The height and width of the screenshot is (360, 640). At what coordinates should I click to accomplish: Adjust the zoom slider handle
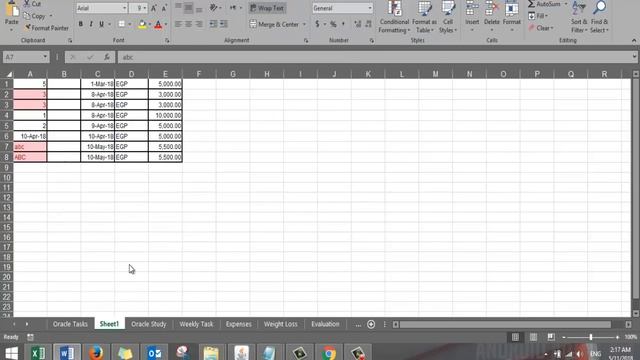[x=590, y=337]
